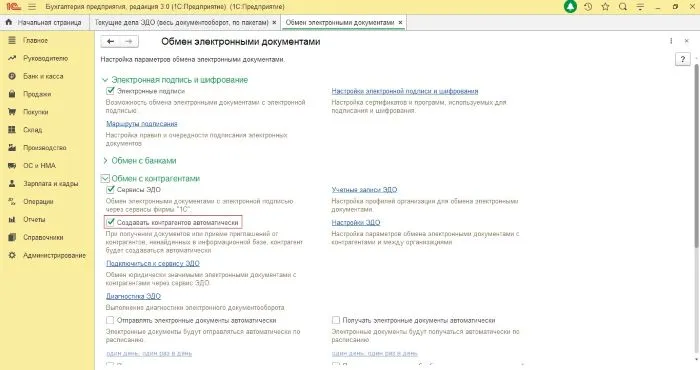The image size is (700, 370).
Task: Open the Маршруты подписания link
Action: click(x=142, y=124)
